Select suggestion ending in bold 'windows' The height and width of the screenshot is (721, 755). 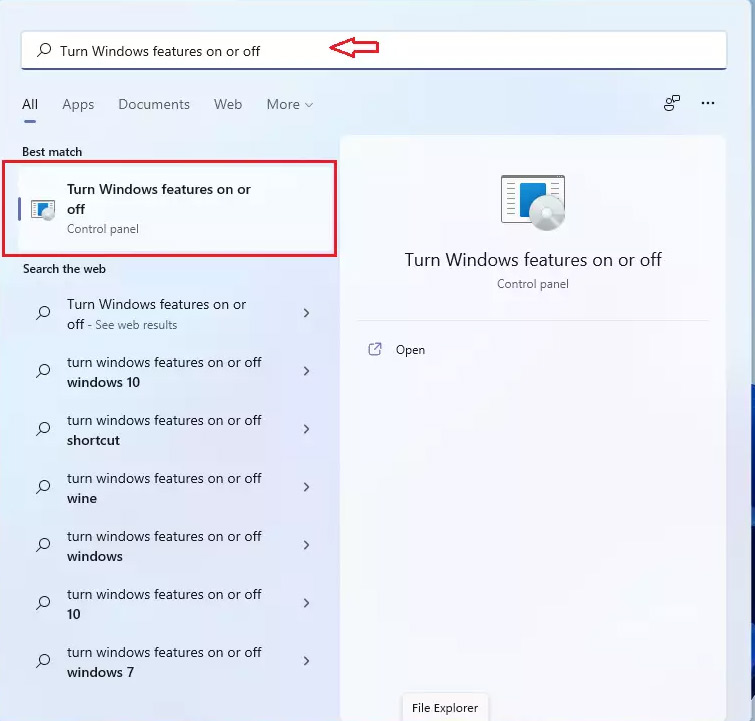[164, 546]
